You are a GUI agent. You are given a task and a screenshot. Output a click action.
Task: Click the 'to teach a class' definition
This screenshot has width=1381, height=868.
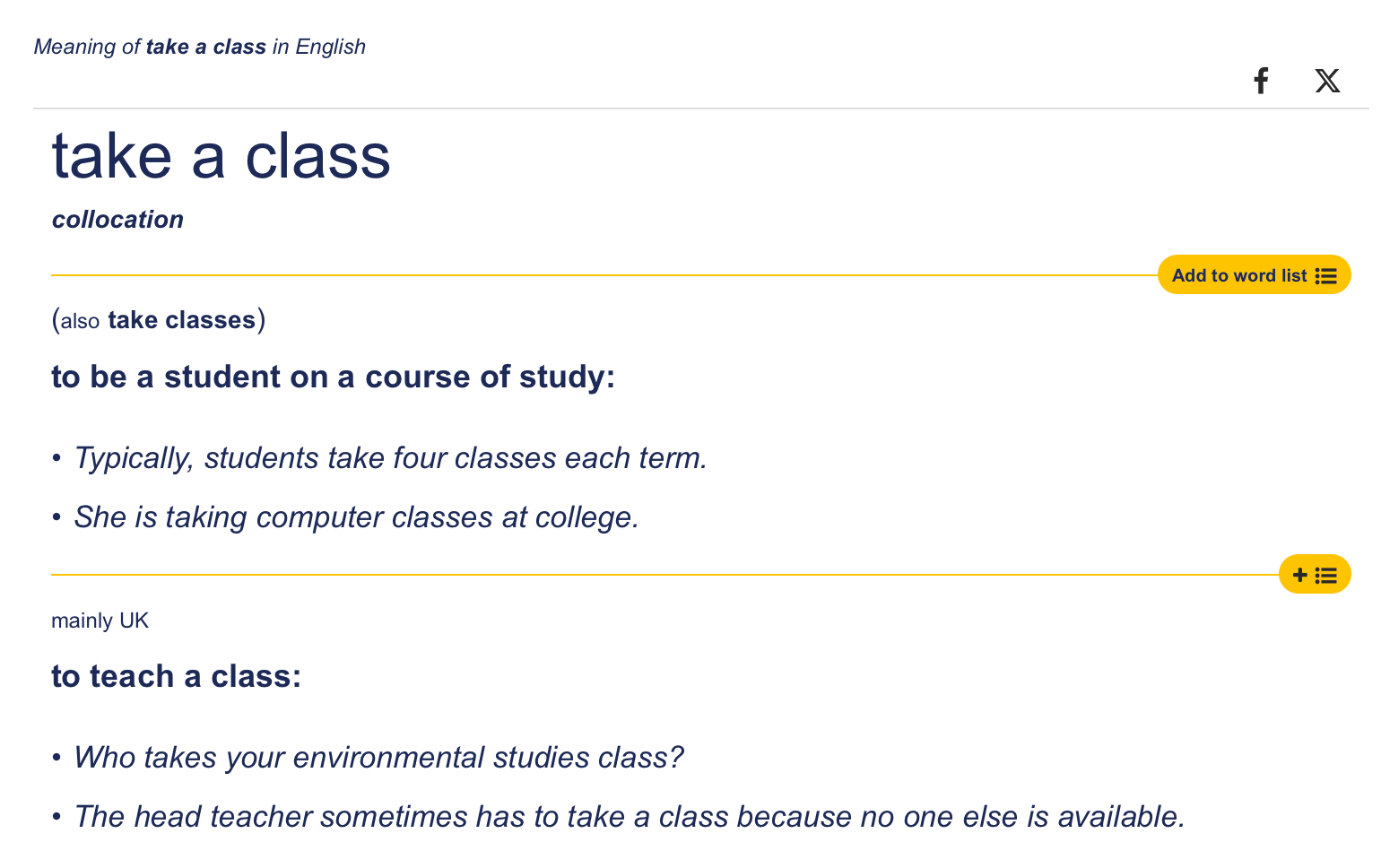tap(176, 676)
